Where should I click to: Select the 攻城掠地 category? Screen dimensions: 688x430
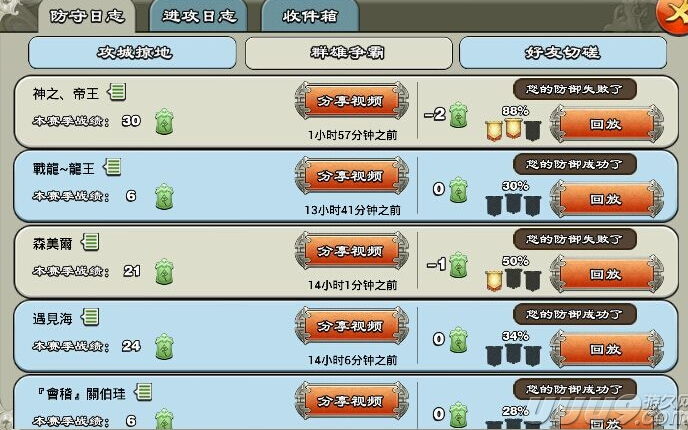tap(133, 53)
